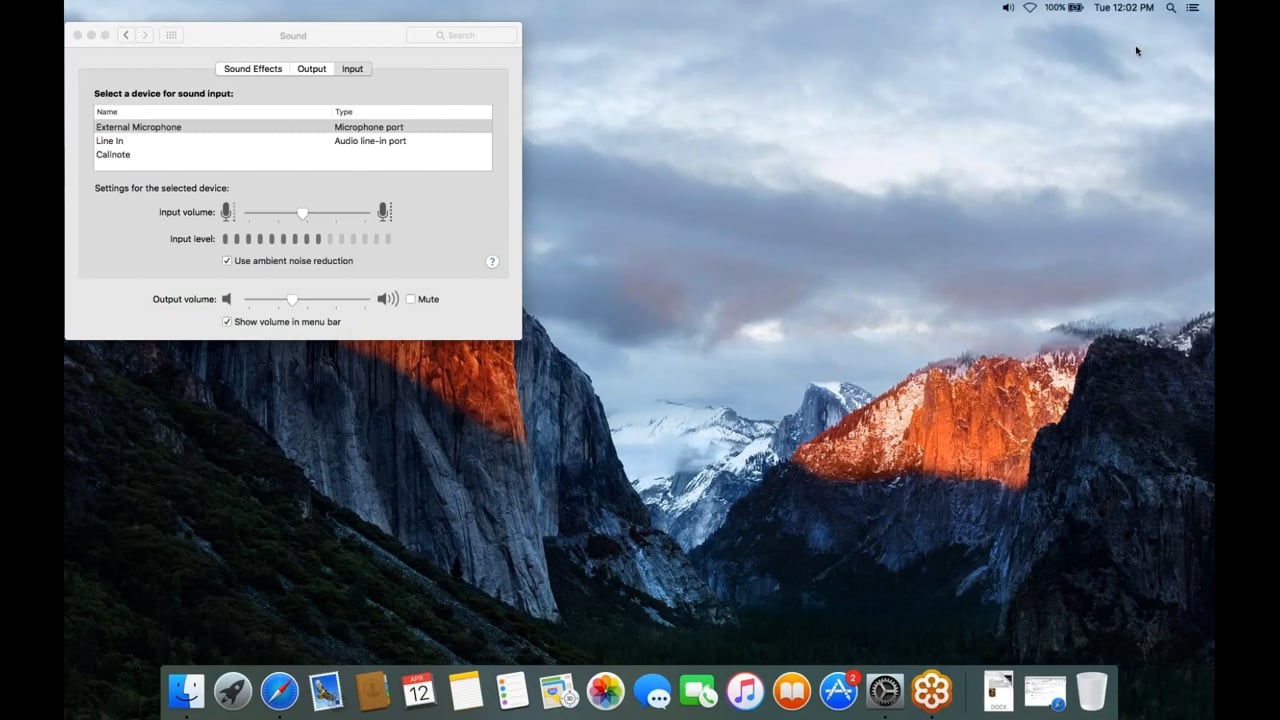The width and height of the screenshot is (1280, 720).
Task: Open iBooks from the Dock
Action: coord(791,691)
